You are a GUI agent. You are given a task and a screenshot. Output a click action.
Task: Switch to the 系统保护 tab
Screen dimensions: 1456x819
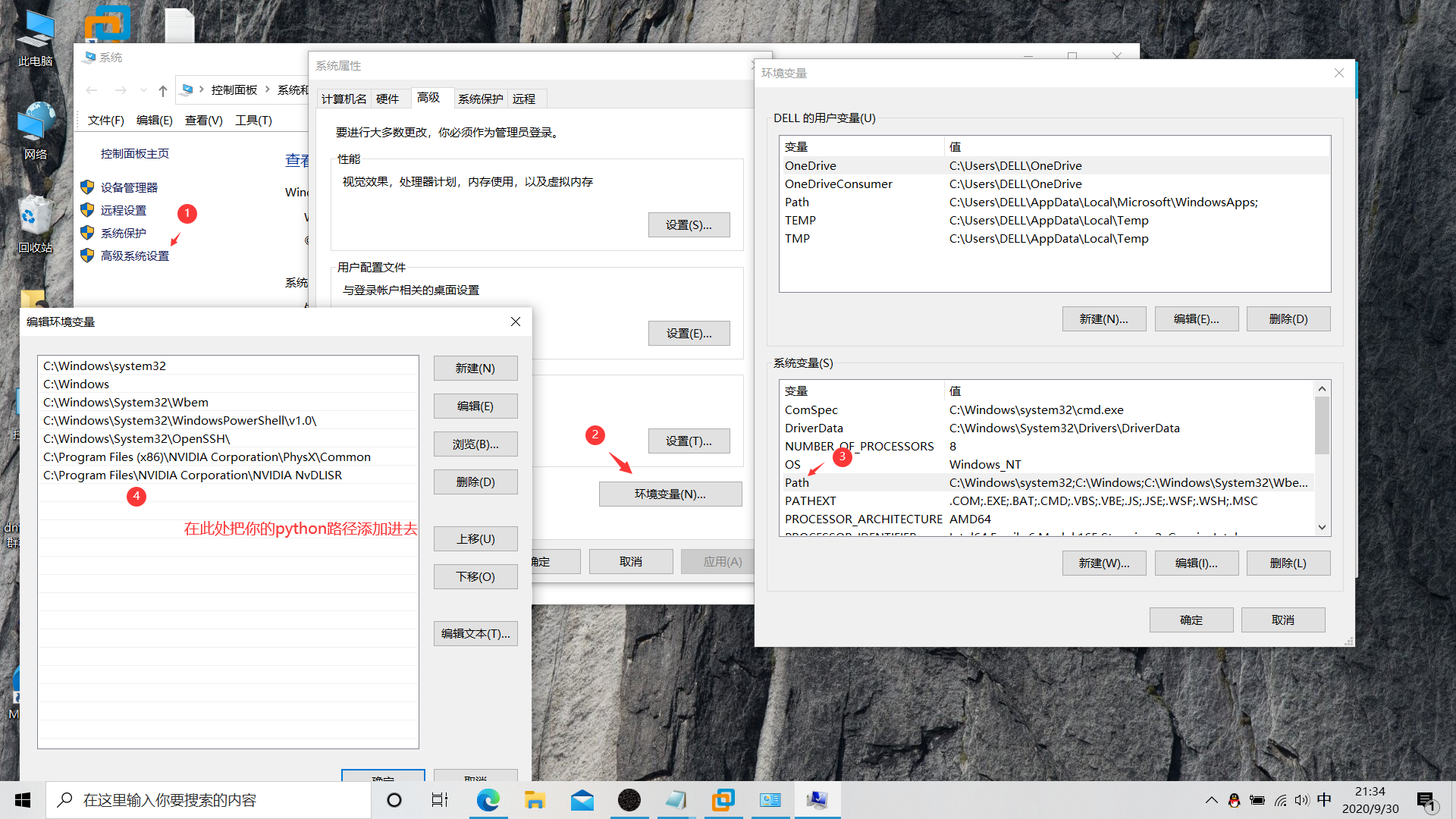tap(480, 99)
